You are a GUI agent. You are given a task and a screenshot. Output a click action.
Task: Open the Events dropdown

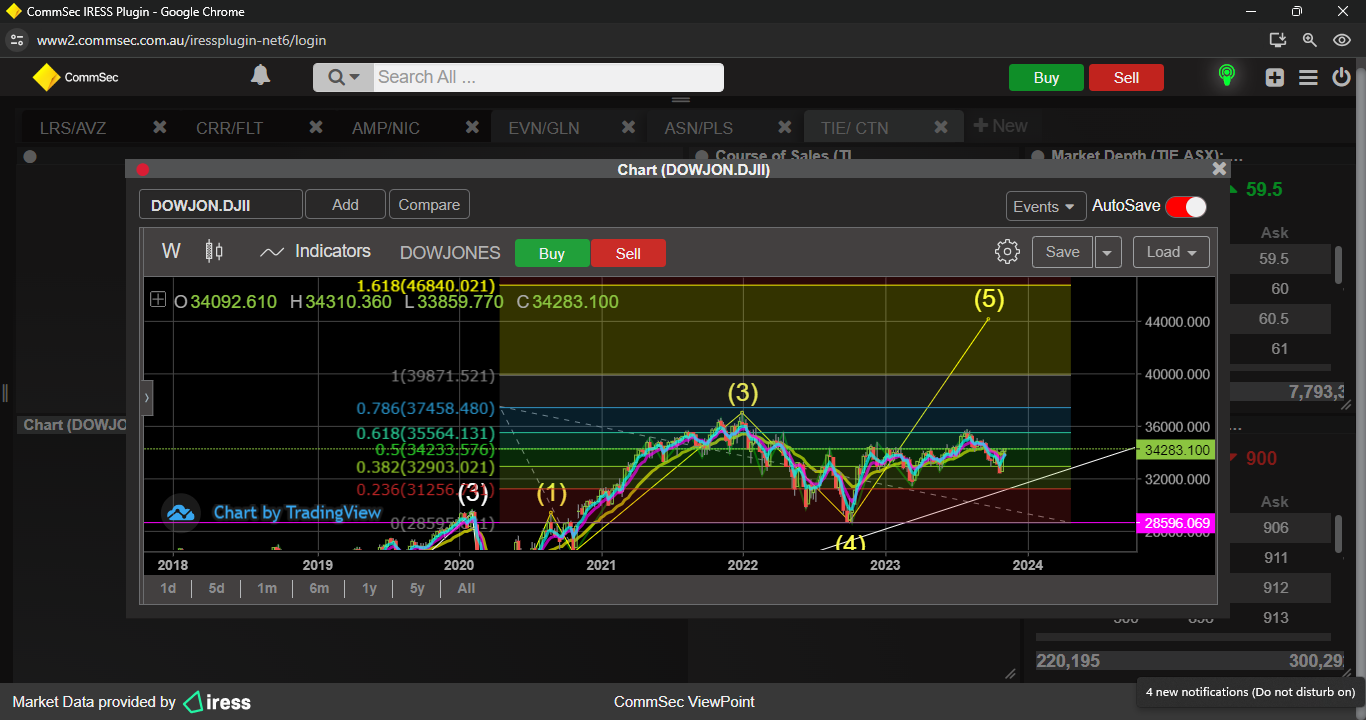1046,206
